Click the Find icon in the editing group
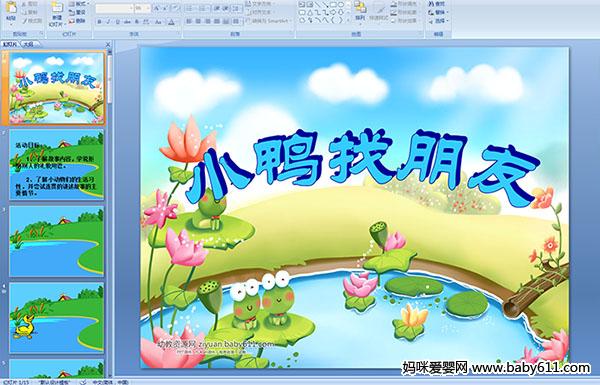The width and height of the screenshot is (600, 385). click(437, 4)
